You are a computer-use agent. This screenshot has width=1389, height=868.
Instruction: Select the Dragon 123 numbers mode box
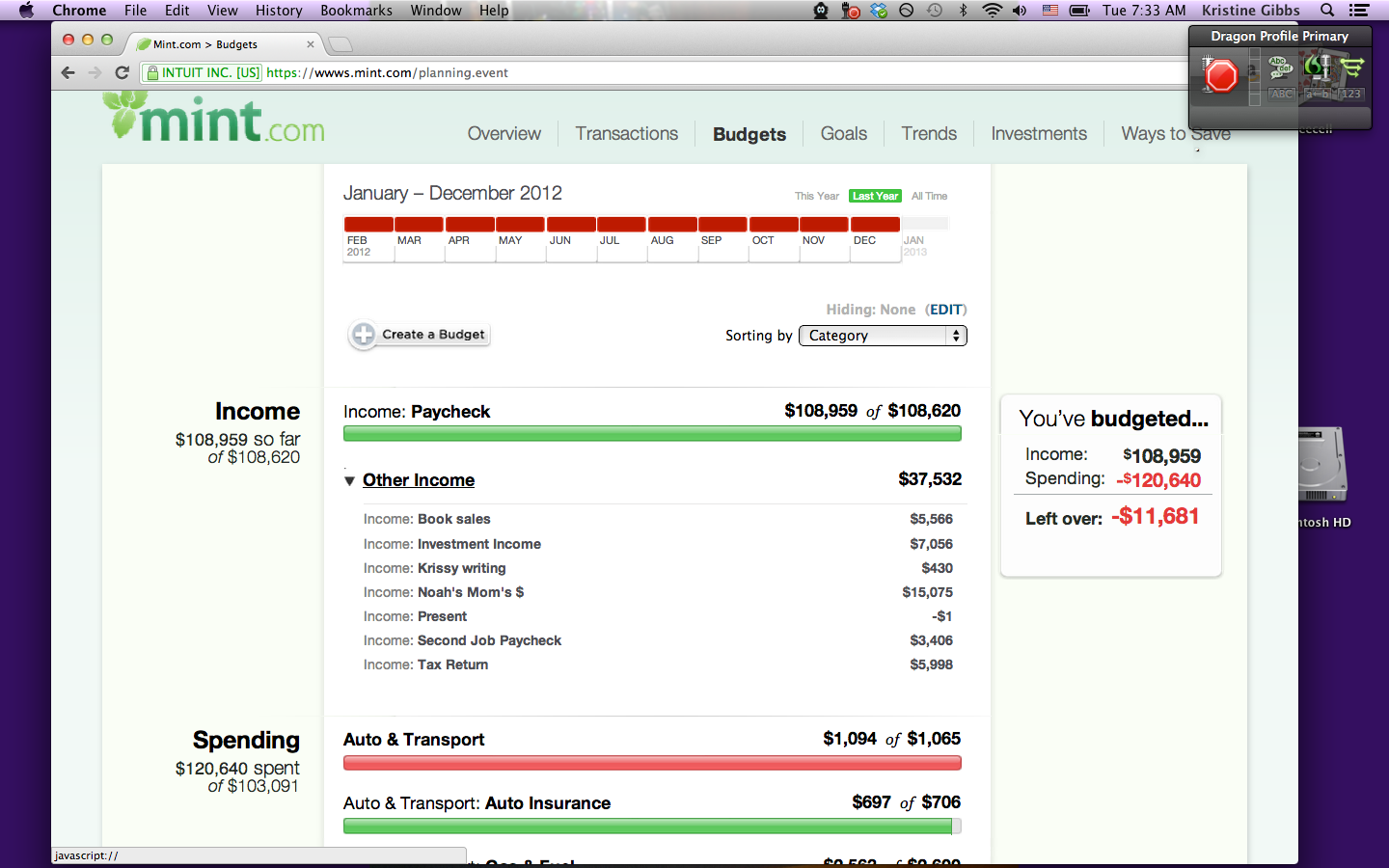1351,94
